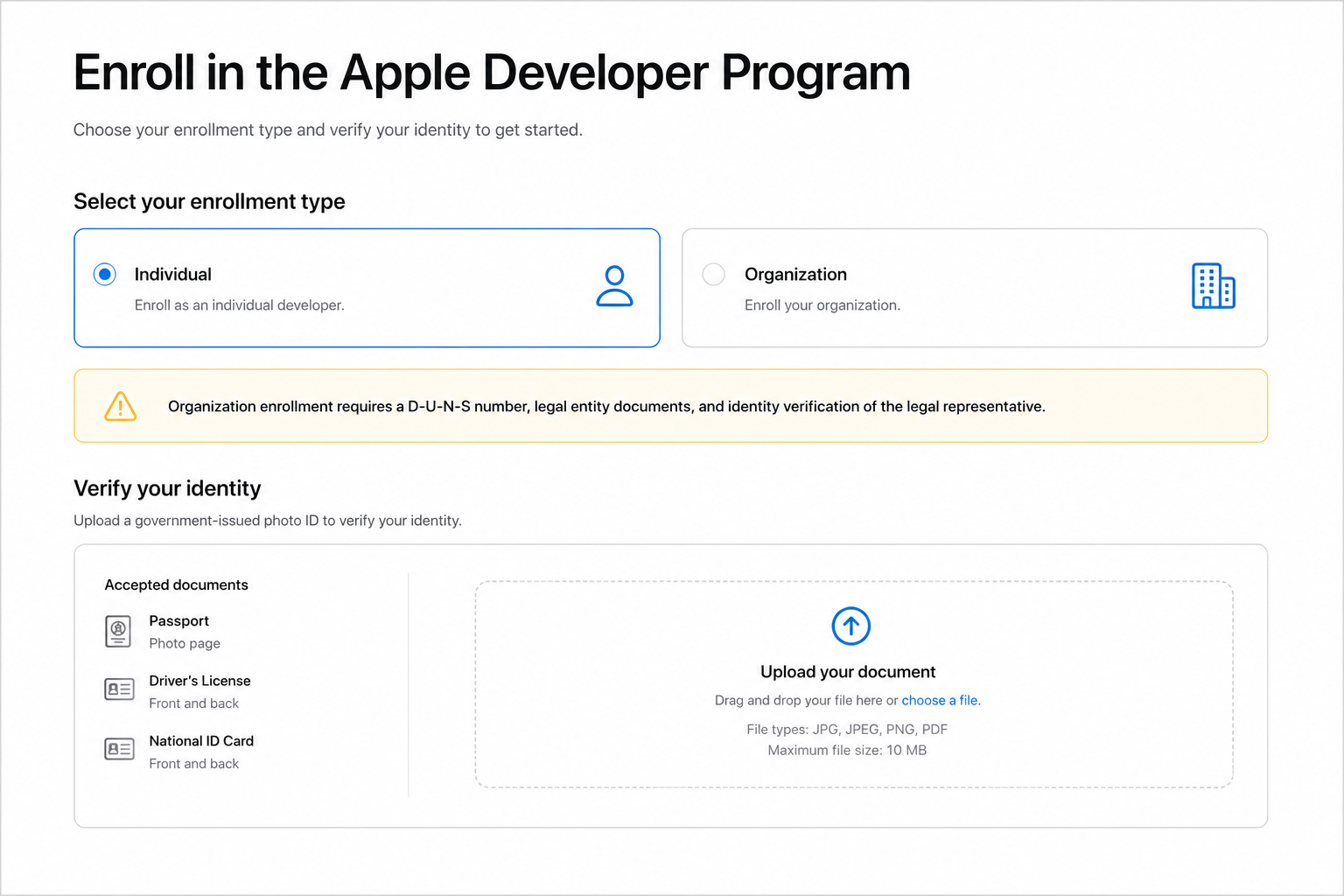Click the 'National ID Card' label
Image resolution: width=1344 pixels, height=896 pixels.
(x=201, y=741)
